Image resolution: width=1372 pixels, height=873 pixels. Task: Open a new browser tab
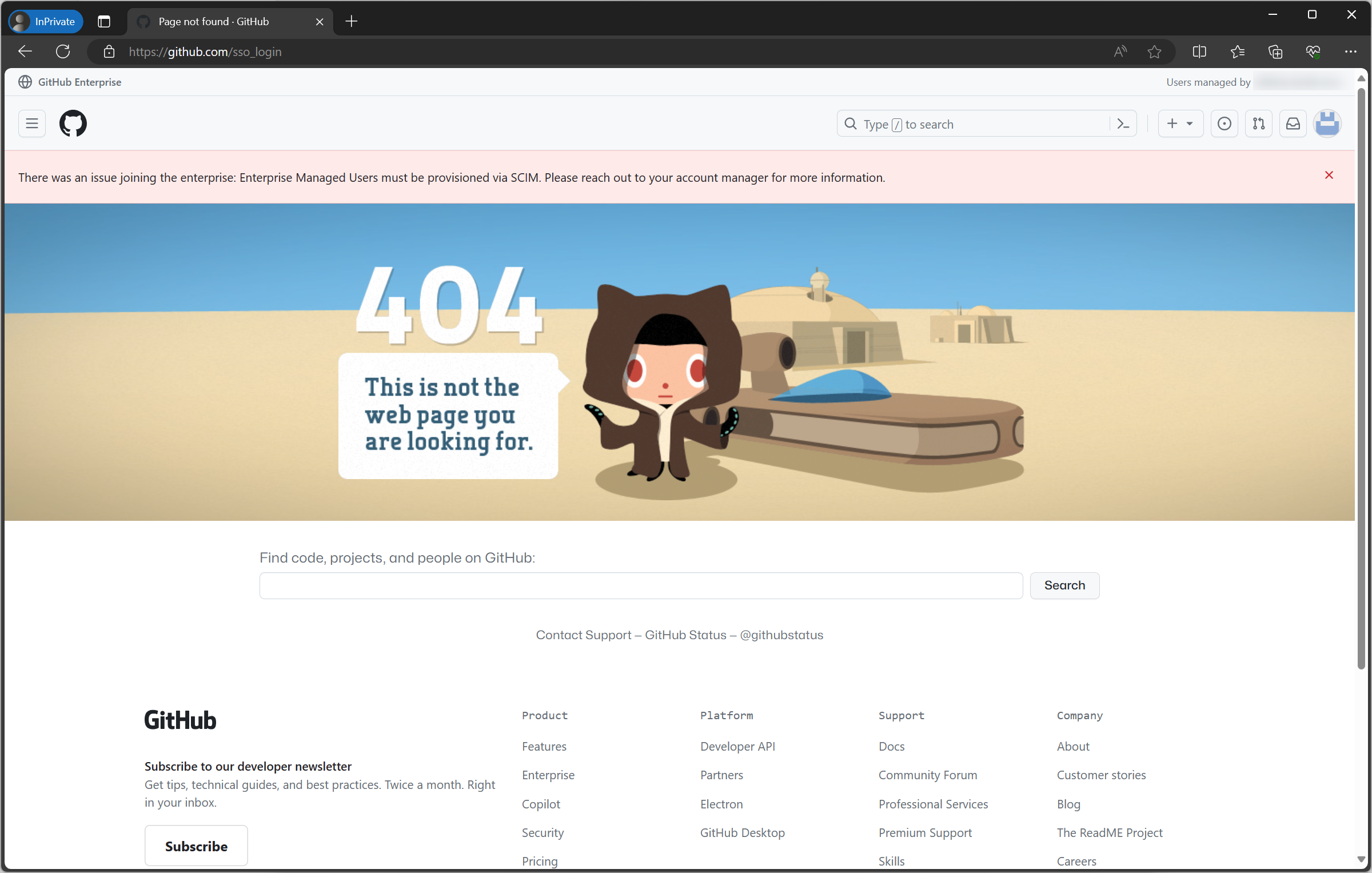352,22
